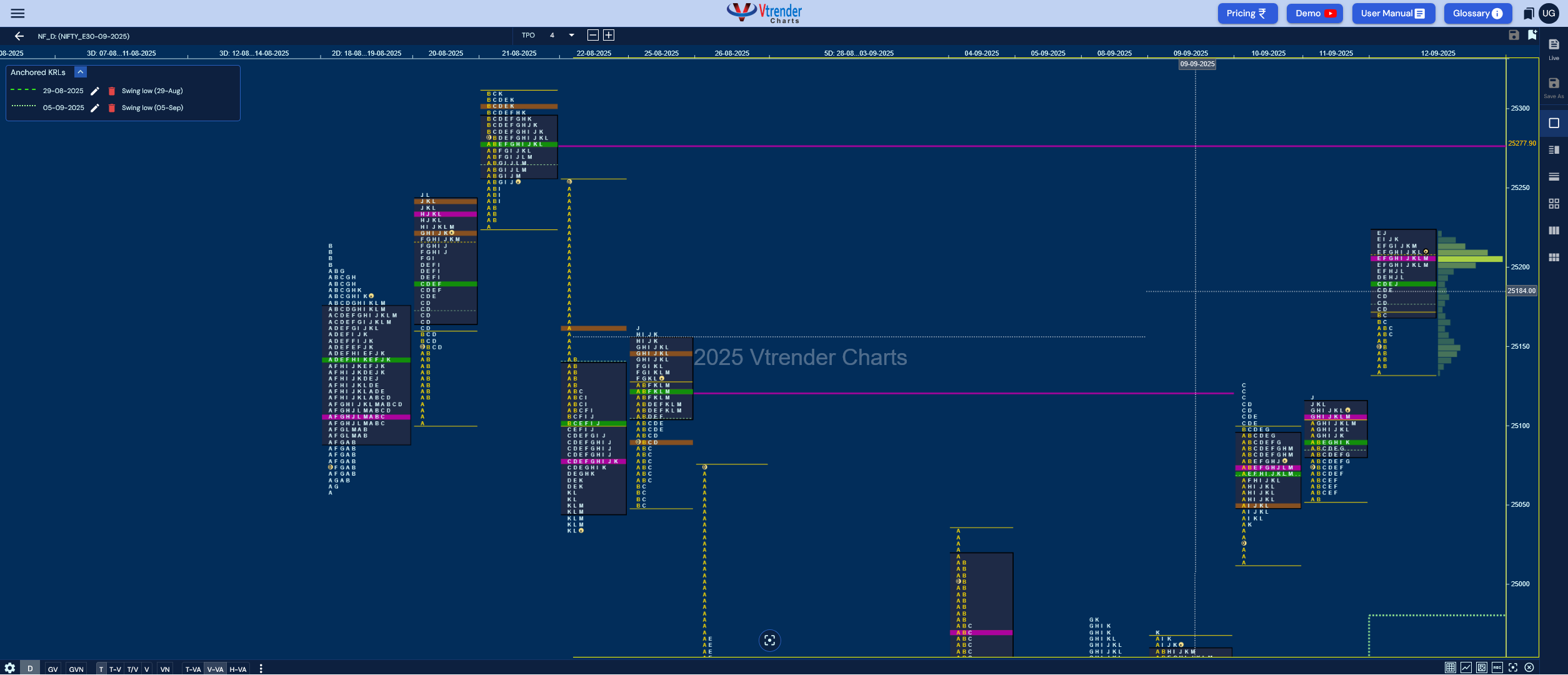Open chart settings gear
1568x675 pixels.
[9, 668]
